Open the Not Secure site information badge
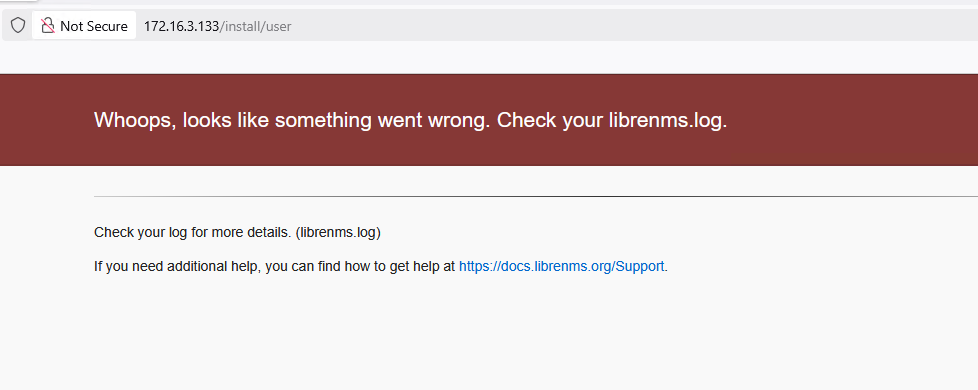This screenshot has width=978, height=390. click(x=84, y=26)
